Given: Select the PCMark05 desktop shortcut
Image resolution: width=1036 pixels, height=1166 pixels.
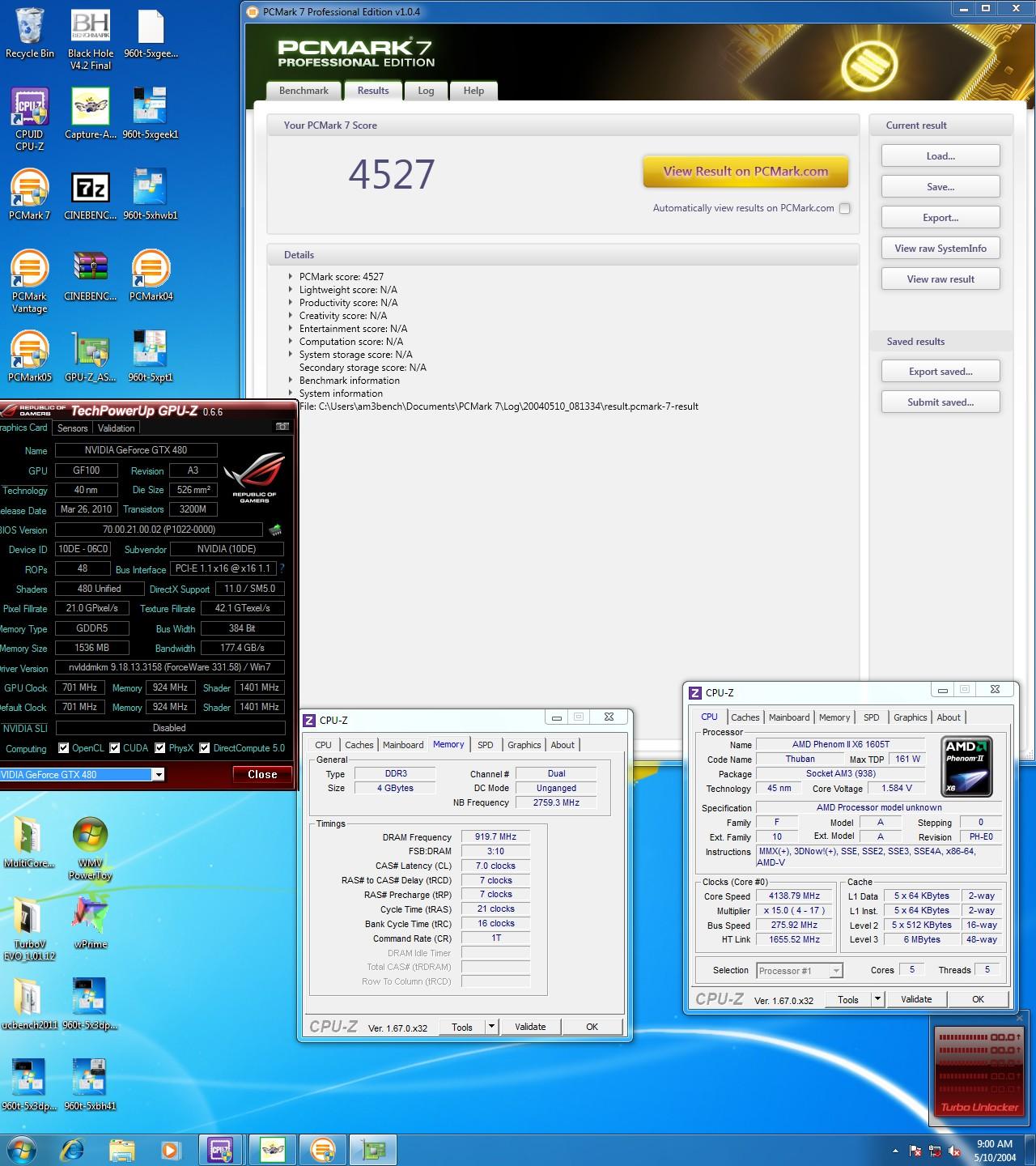Looking at the screenshot, I should click(30, 356).
